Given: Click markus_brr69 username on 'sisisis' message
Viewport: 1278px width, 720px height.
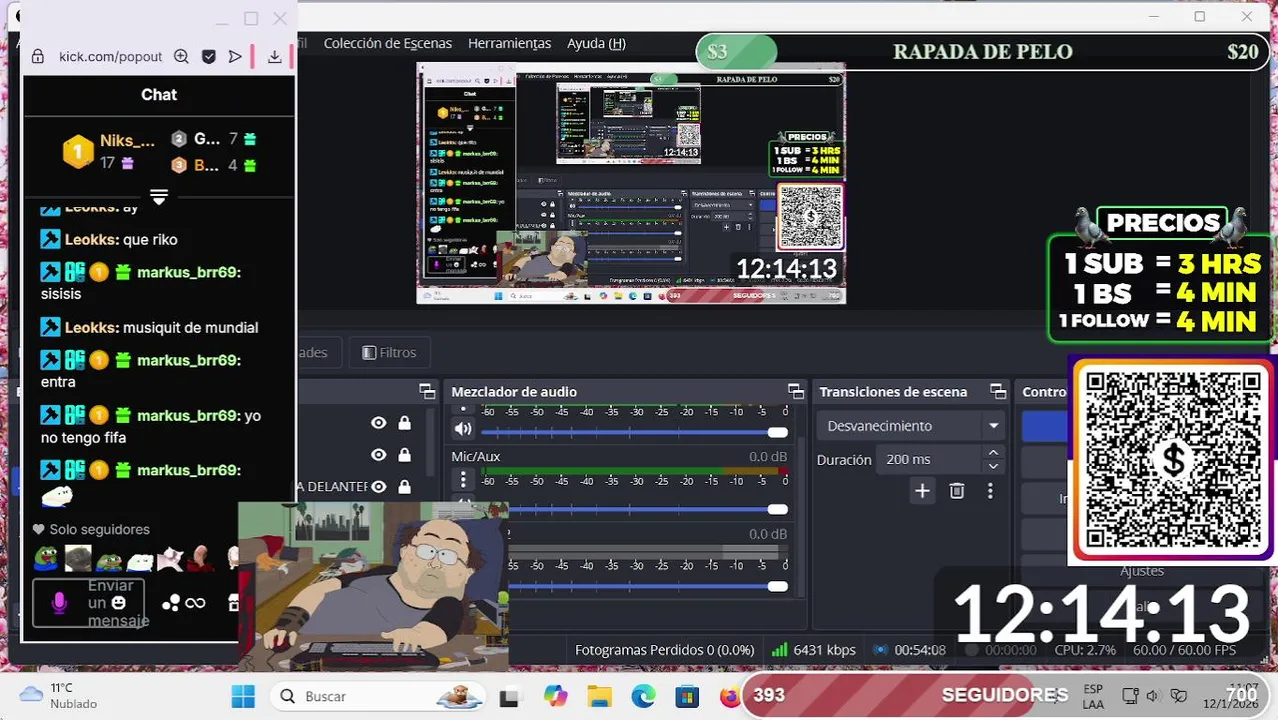Looking at the screenshot, I should (188, 272).
